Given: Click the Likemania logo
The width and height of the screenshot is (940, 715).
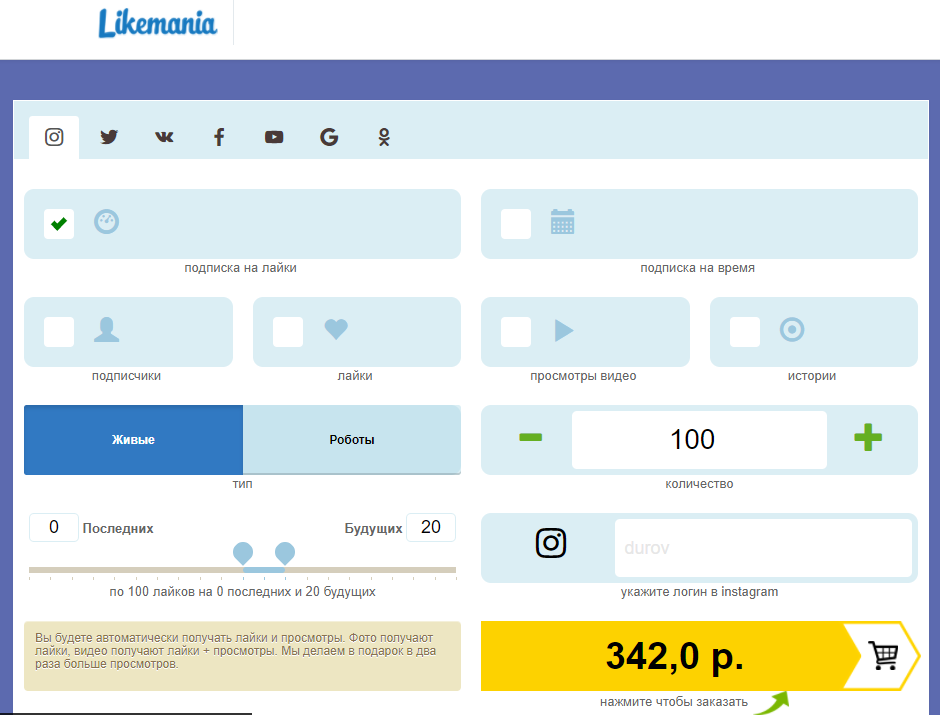Looking at the screenshot, I should tap(157, 24).
